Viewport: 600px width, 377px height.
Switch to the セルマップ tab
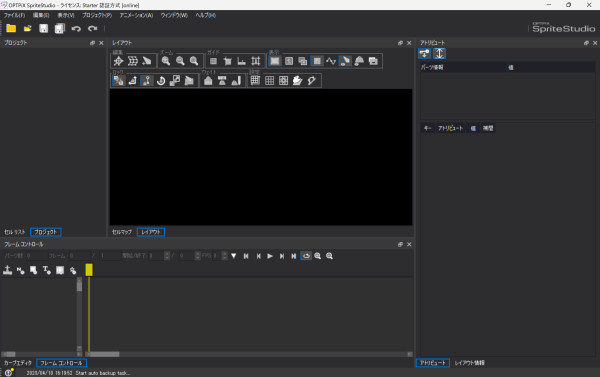[122, 232]
